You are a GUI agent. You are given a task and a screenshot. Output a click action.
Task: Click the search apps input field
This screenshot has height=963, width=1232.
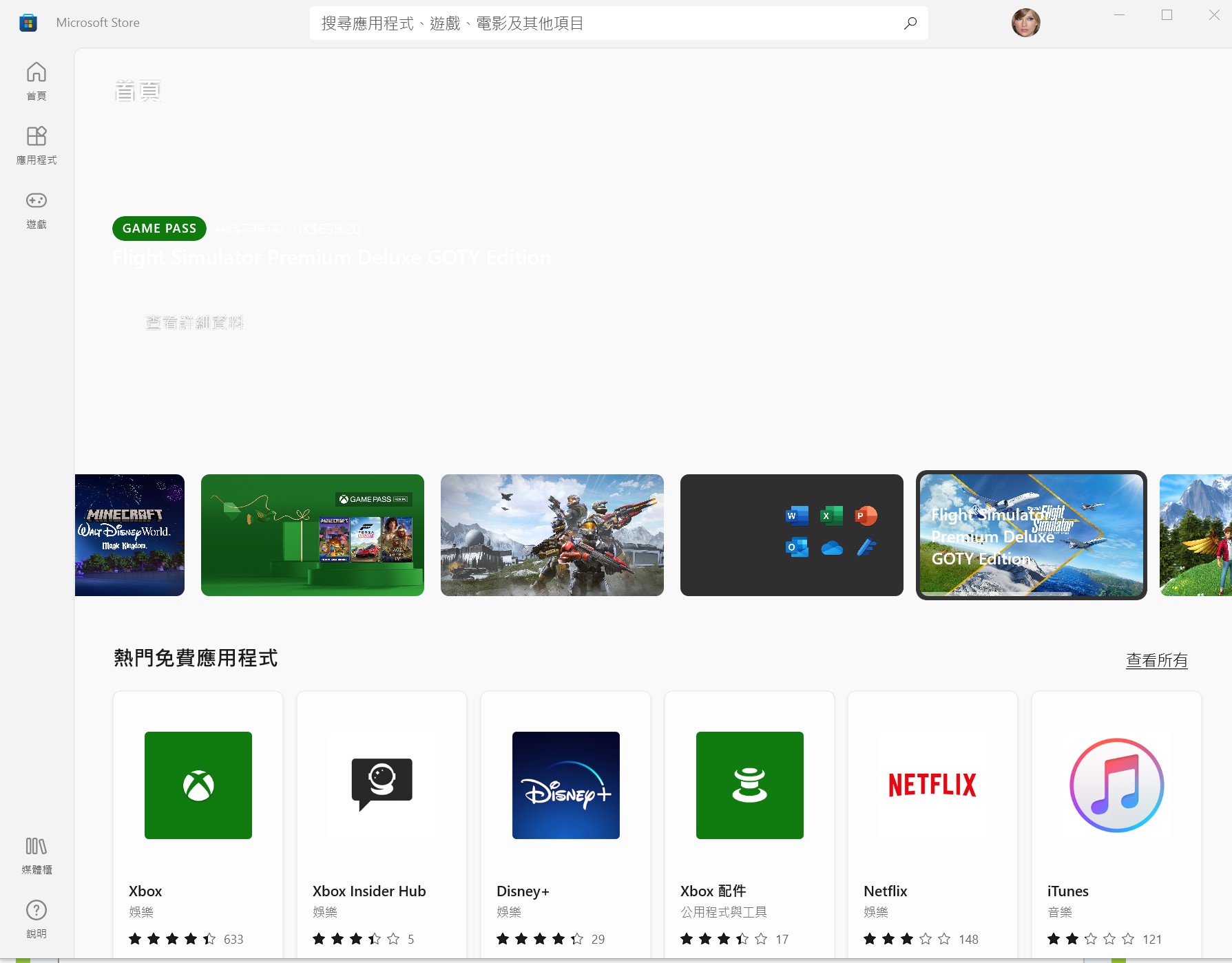point(606,23)
